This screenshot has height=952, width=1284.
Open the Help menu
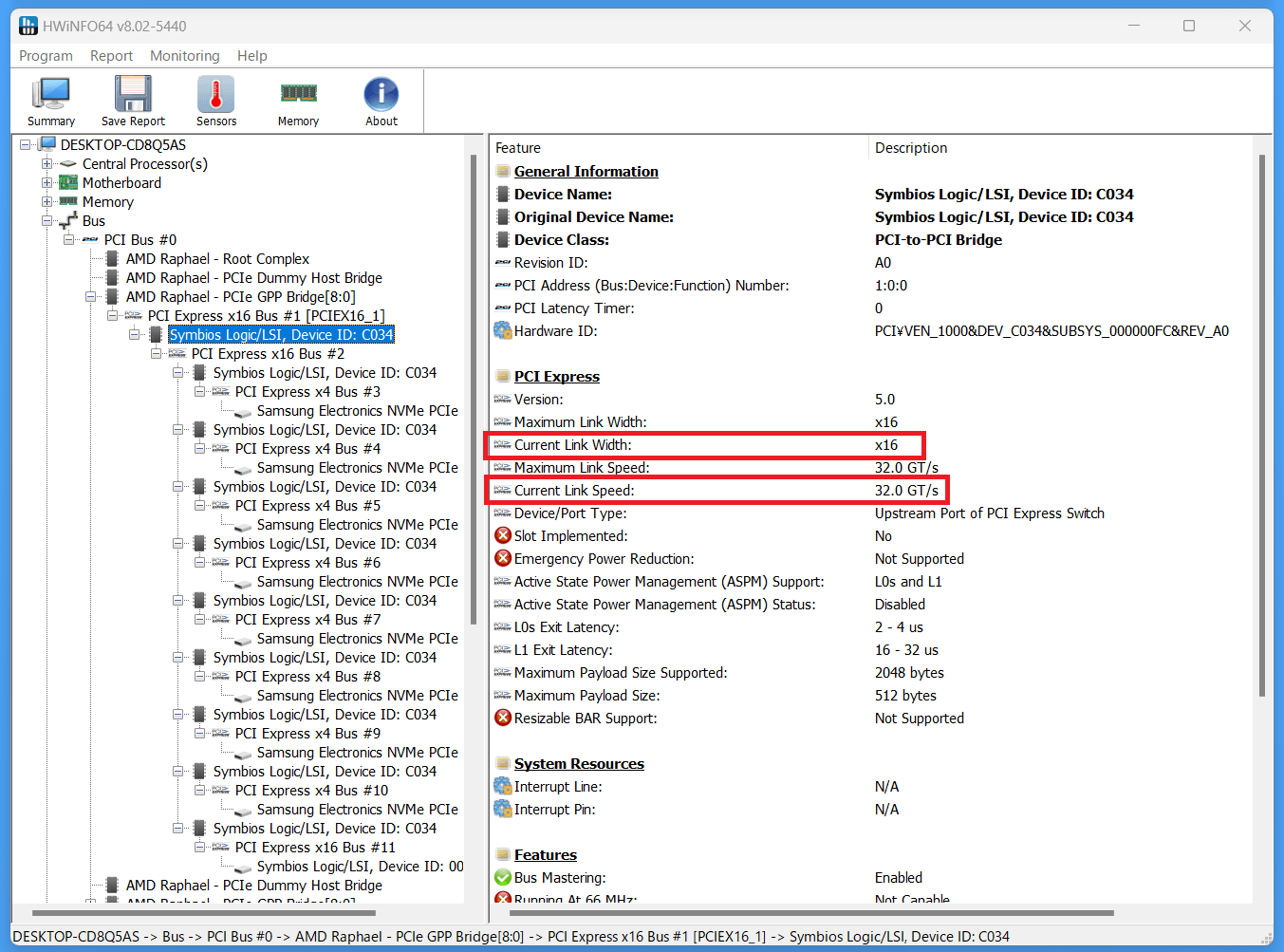pos(251,56)
